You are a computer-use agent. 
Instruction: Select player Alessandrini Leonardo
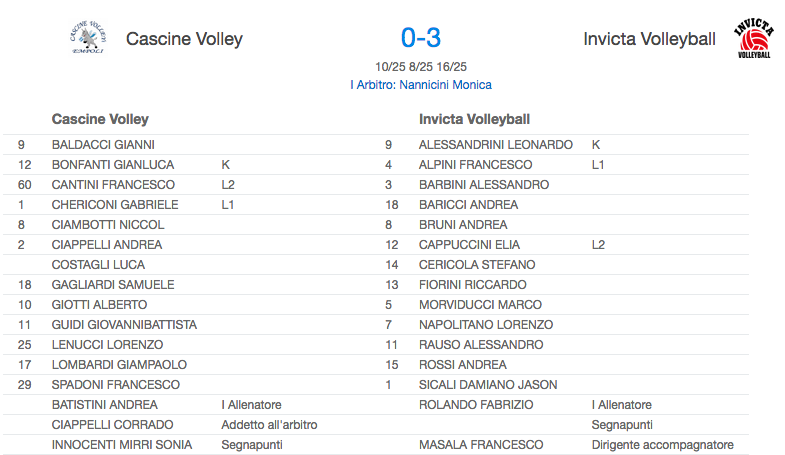coord(496,145)
